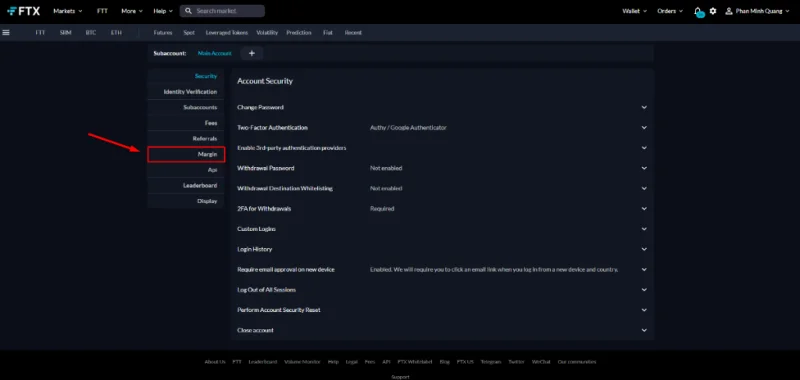Select the Main Account subaccount
Image resolution: width=800 pixels, height=380 pixels.
[x=214, y=53]
